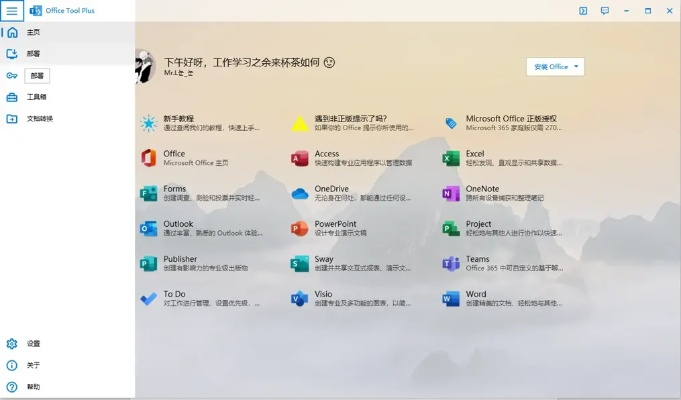This screenshot has height=400, width=681.
Task: Open the key icon activation page
Action: pyautogui.click(x=12, y=76)
